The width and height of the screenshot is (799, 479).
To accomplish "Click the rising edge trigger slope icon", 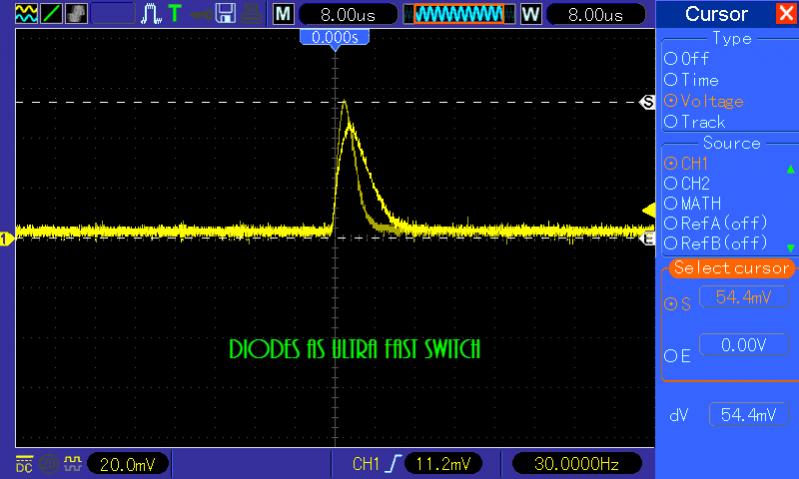I will [394, 464].
